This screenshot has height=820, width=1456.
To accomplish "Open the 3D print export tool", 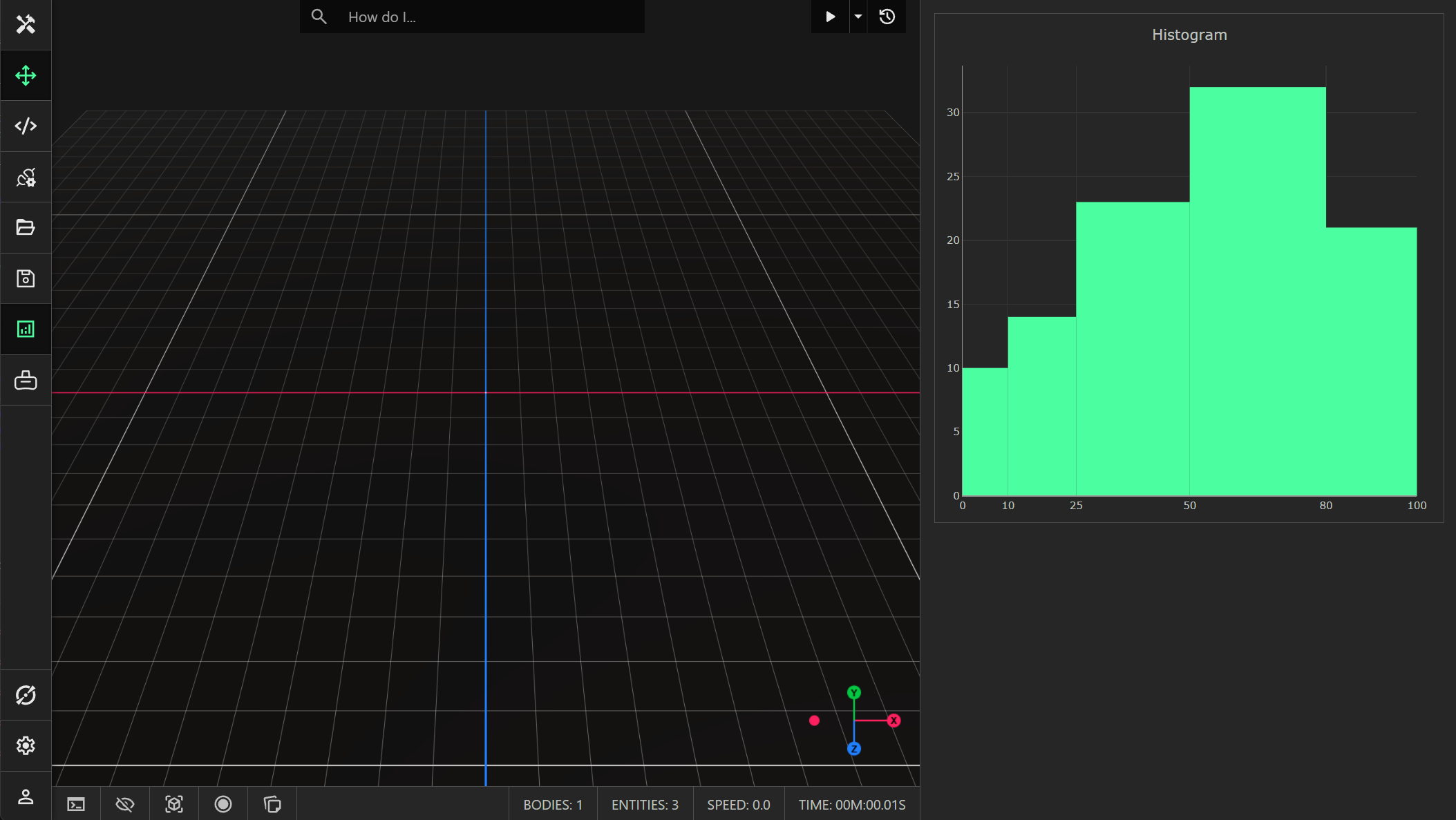I will pyautogui.click(x=26, y=379).
